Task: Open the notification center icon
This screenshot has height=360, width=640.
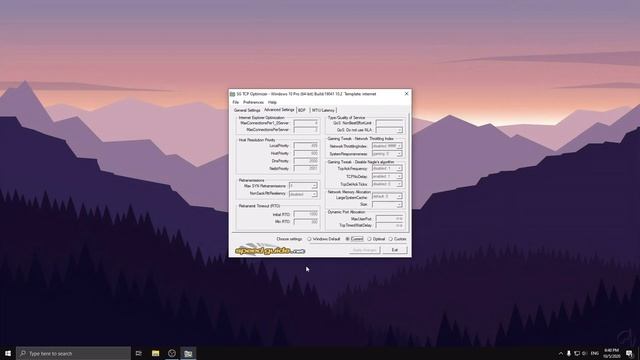Action: click(629, 353)
